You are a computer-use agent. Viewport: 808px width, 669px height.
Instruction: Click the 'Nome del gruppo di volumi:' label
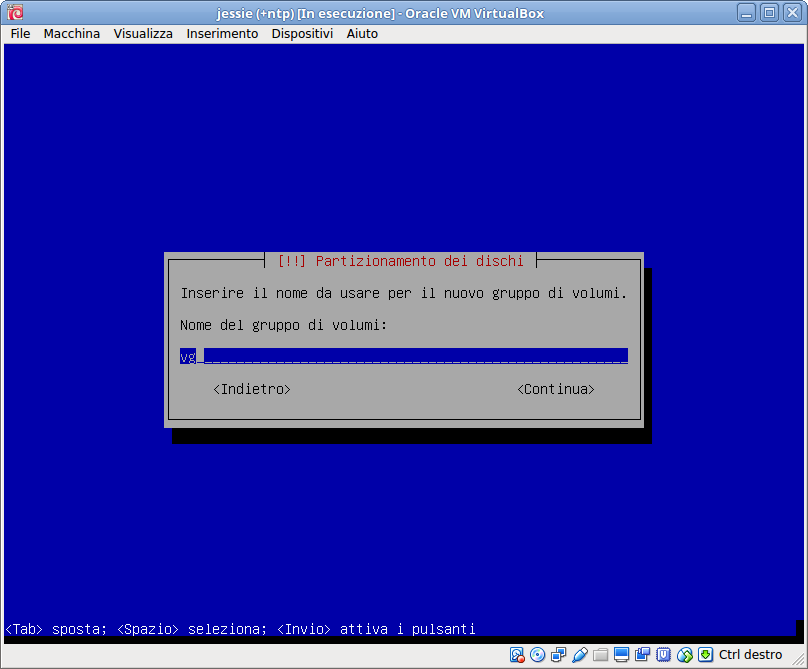[283, 325]
